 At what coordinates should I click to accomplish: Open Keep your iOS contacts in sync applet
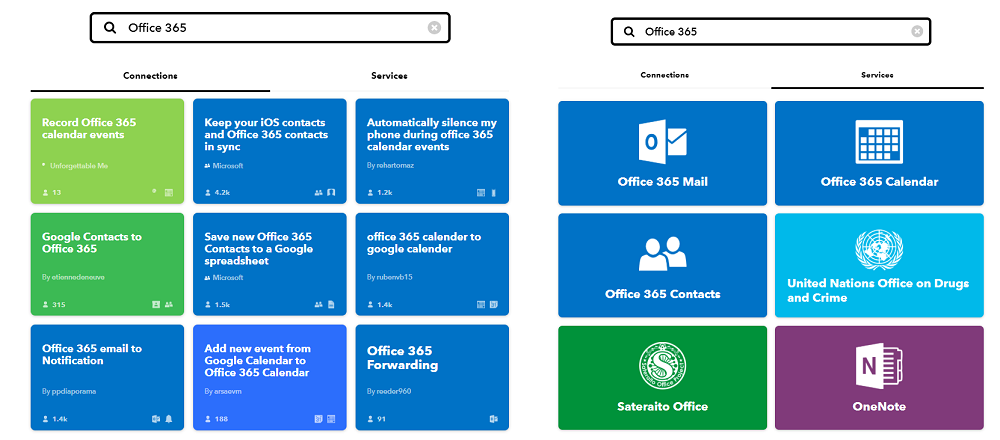click(270, 151)
